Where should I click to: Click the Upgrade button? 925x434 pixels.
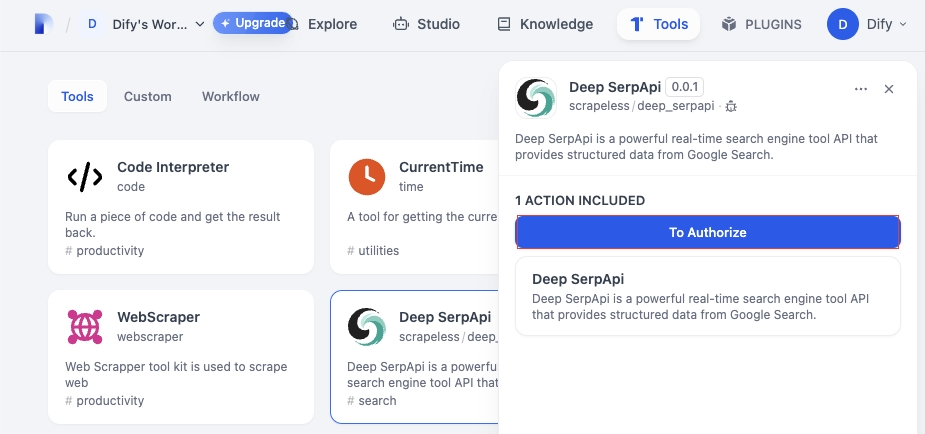252,23
